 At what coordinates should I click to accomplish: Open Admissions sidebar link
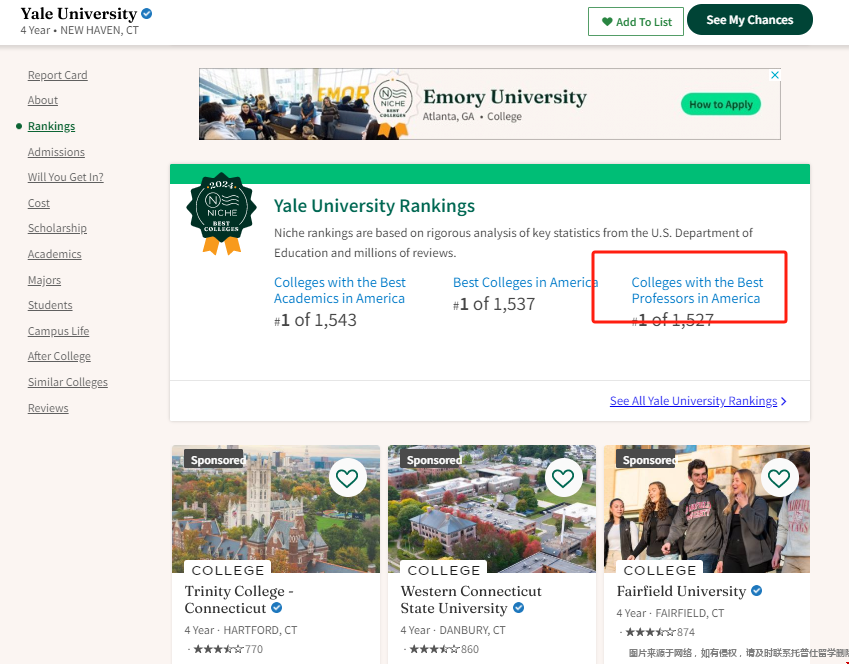[x=56, y=152]
